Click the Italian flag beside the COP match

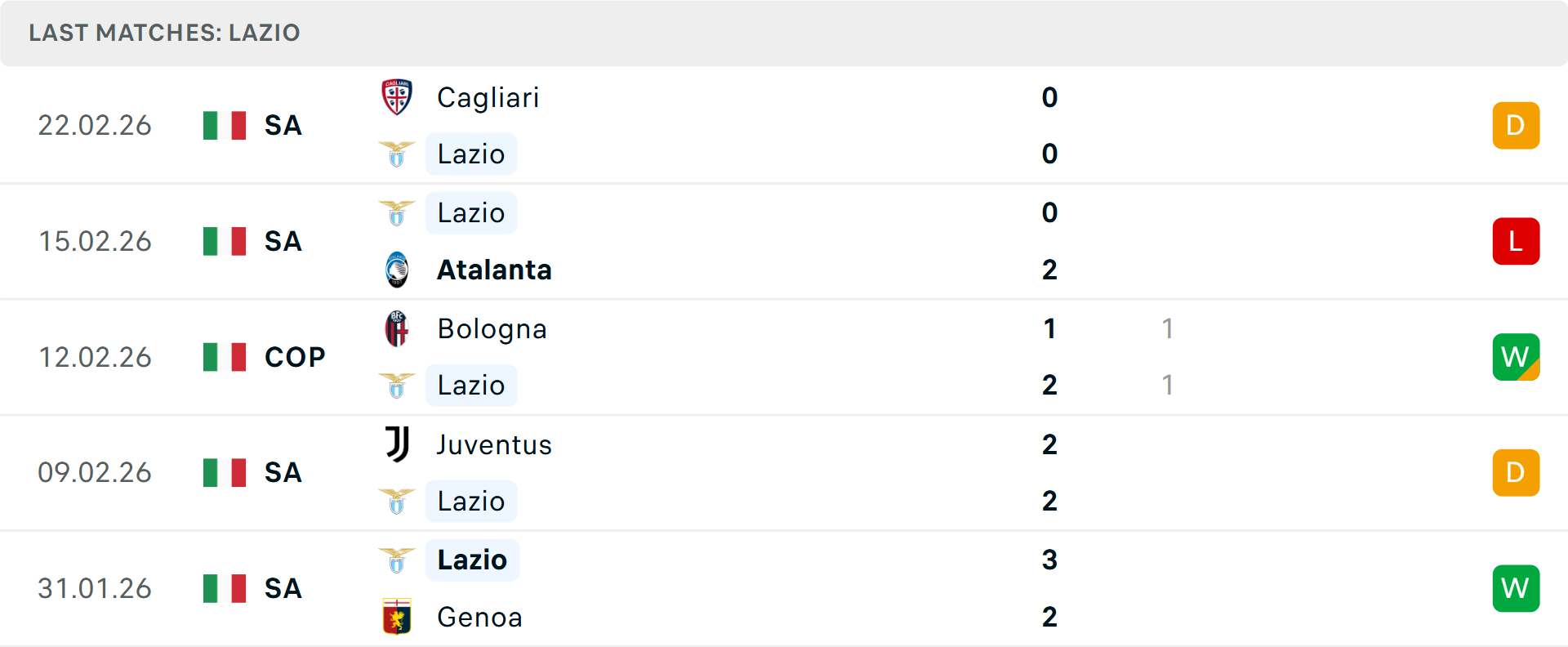[223, 356]
